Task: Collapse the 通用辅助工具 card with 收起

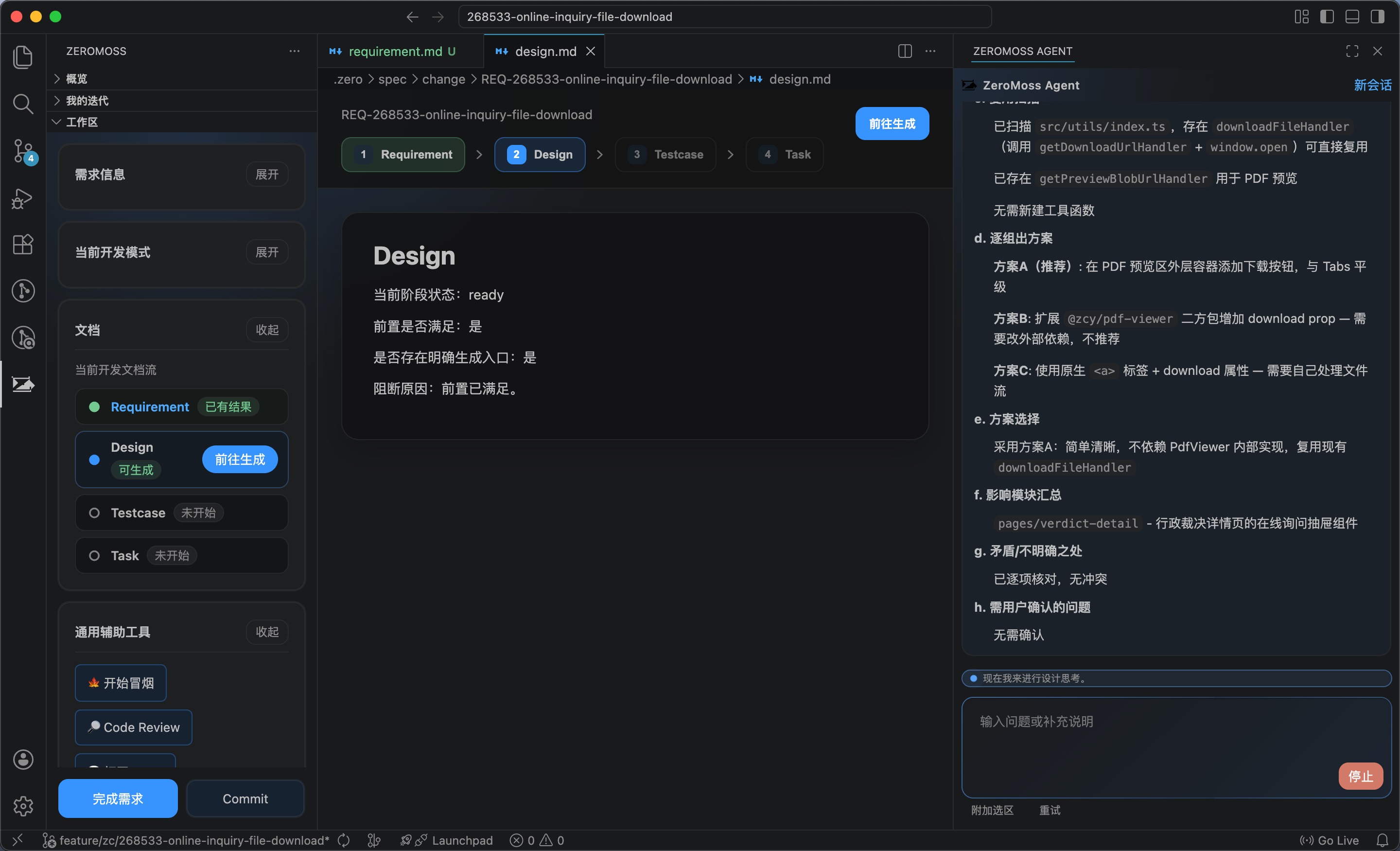Action: click(x=267, y=632)
